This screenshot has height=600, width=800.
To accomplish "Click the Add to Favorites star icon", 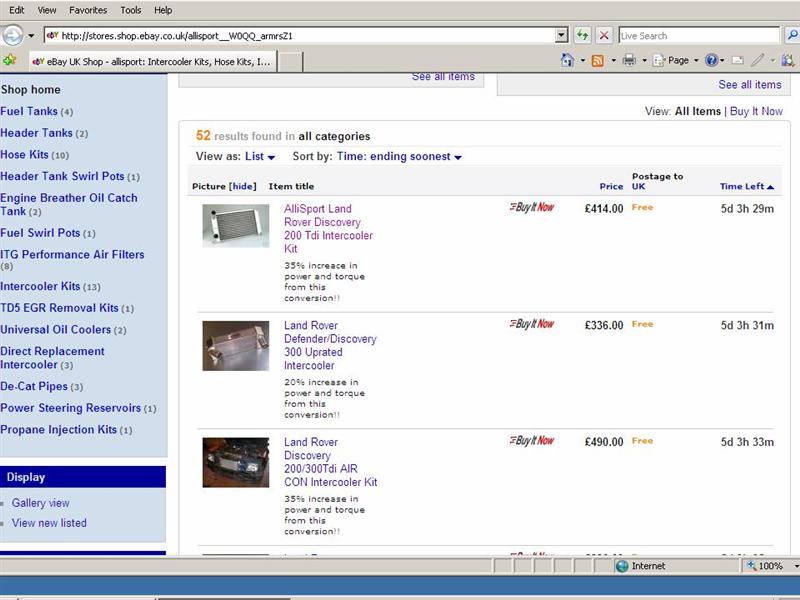I will [x=10, y=60].
